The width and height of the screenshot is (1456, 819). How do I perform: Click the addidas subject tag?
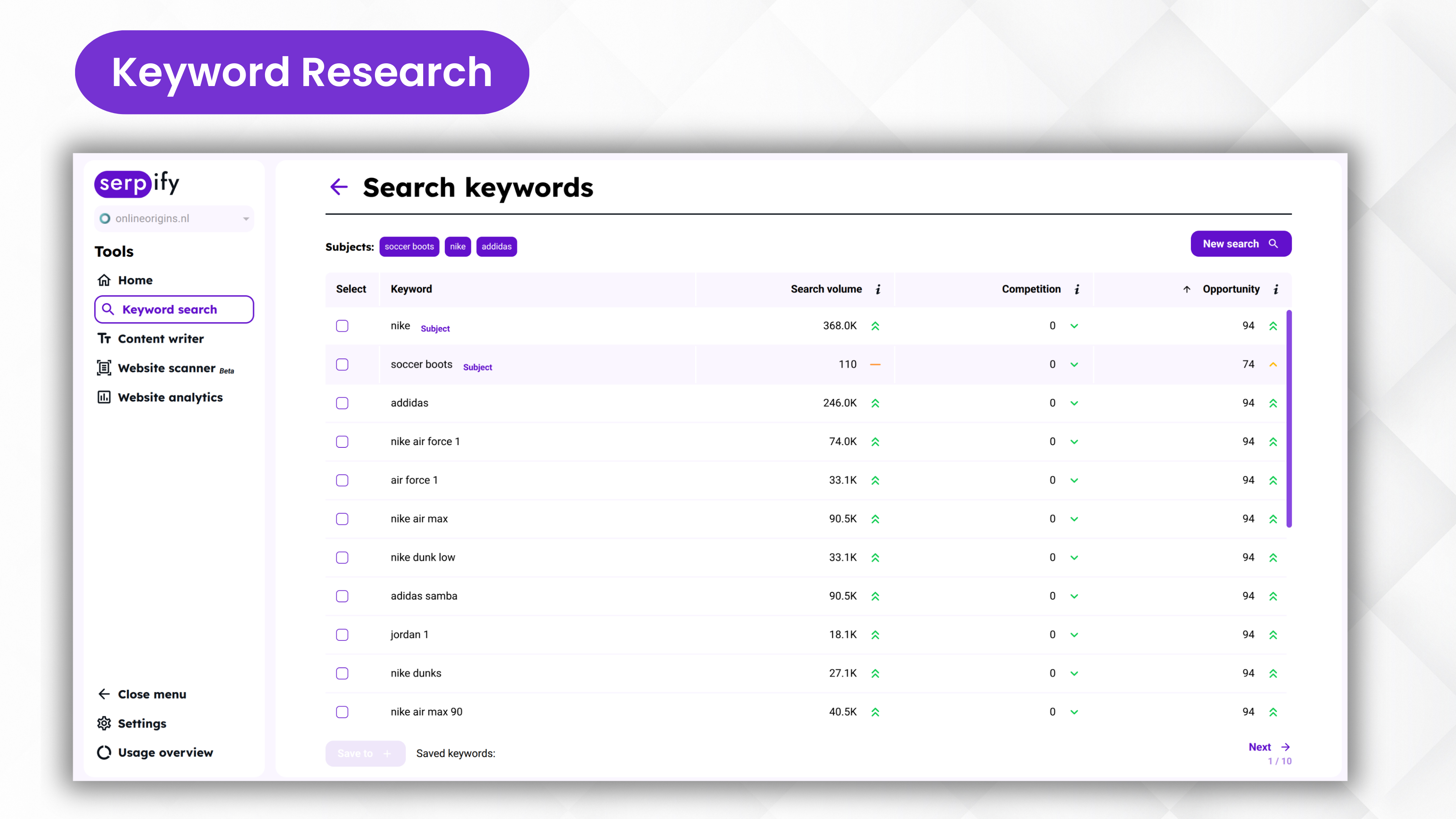point(496,246)
